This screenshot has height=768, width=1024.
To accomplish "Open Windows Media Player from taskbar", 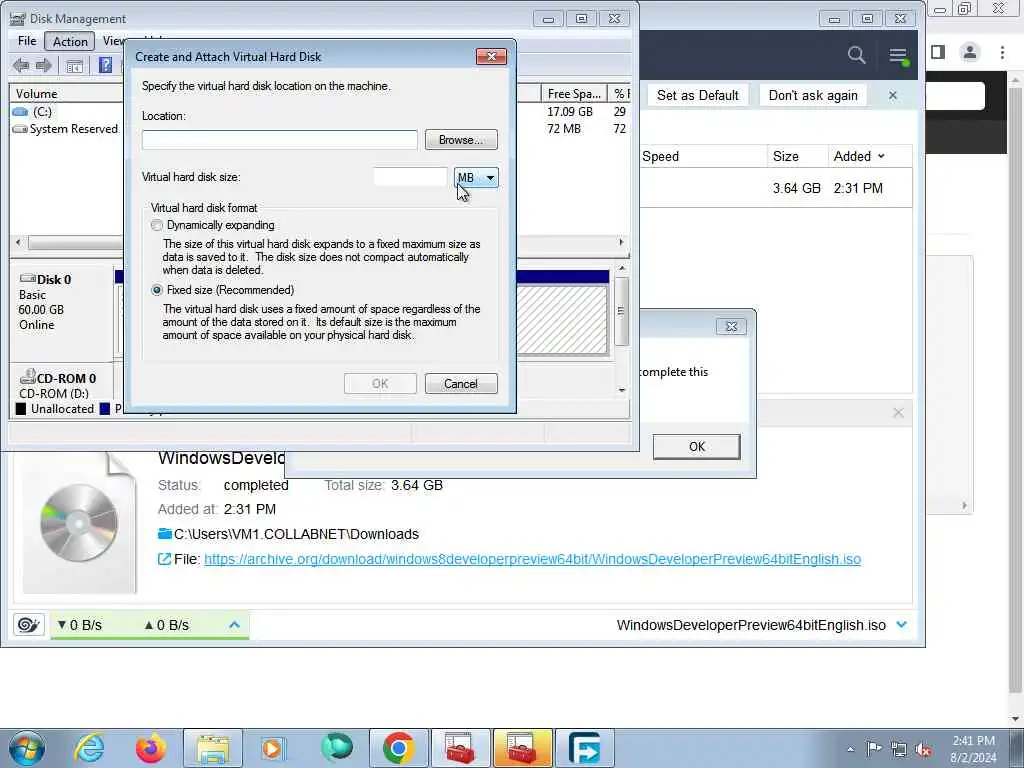I will click(x=273, y=748).
